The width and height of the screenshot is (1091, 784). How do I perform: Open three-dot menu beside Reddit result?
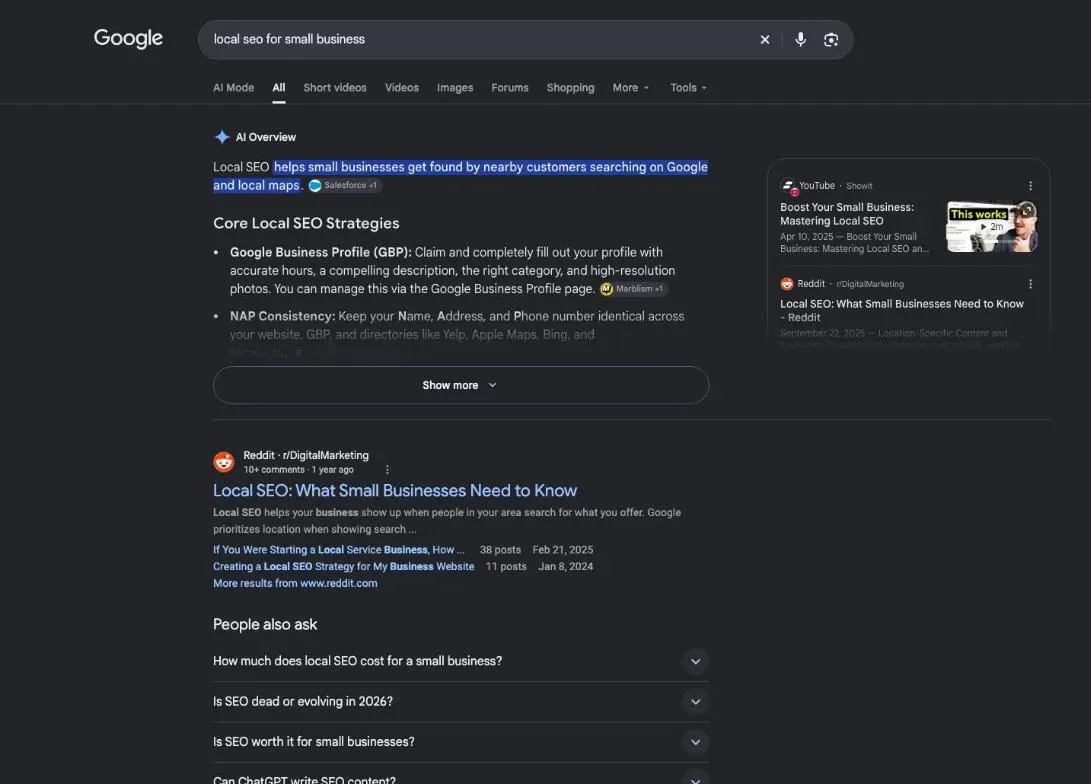pos(387,470)
